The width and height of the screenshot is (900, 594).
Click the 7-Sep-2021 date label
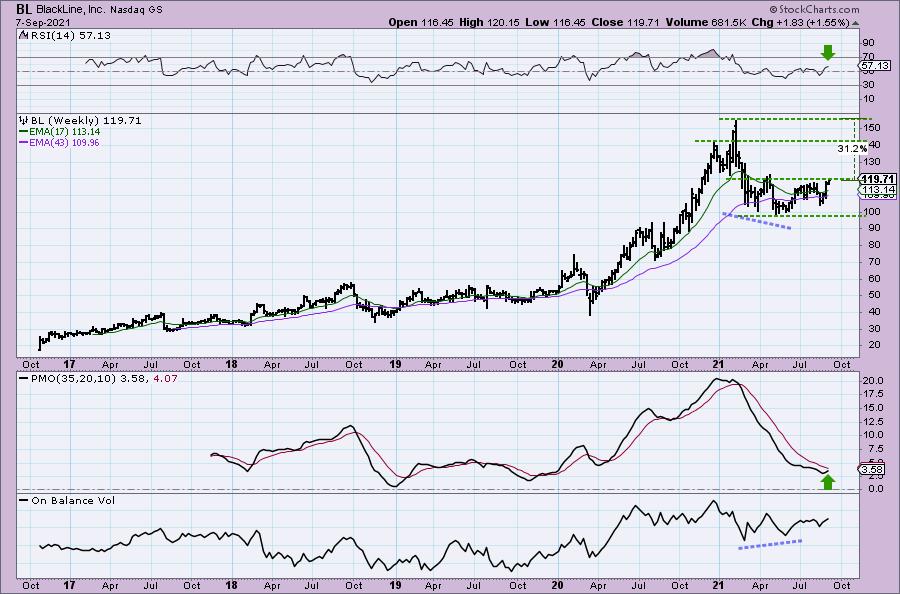pos(44,22)
